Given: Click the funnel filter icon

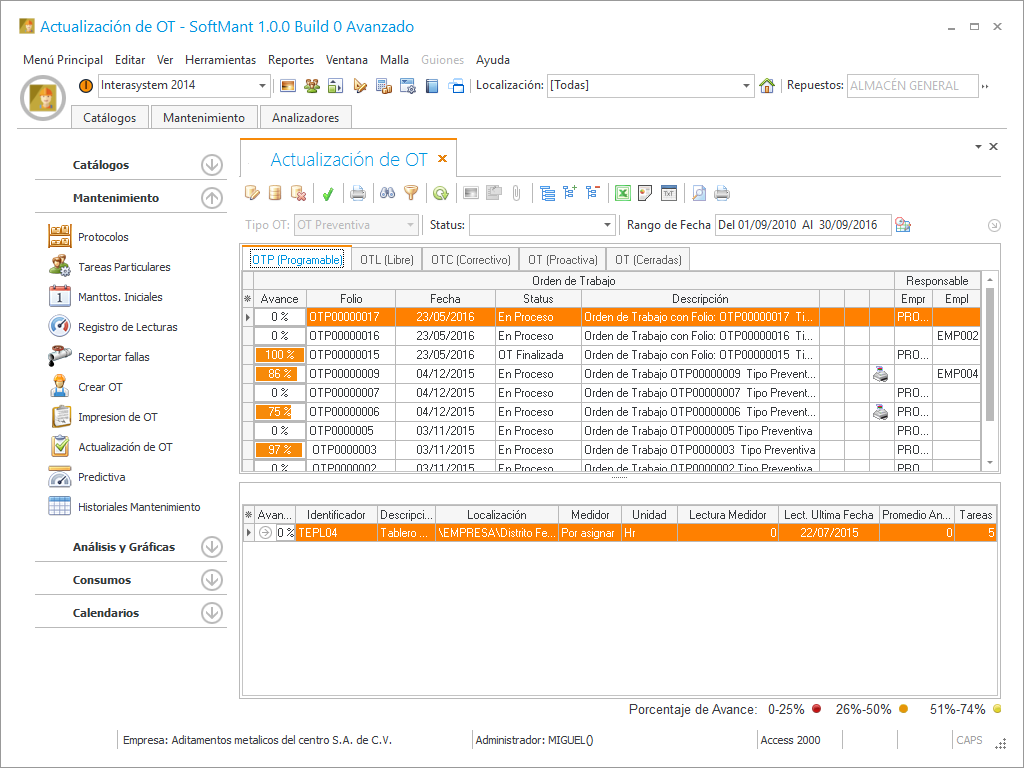Looking at the screenshot, I should point(410,193).
